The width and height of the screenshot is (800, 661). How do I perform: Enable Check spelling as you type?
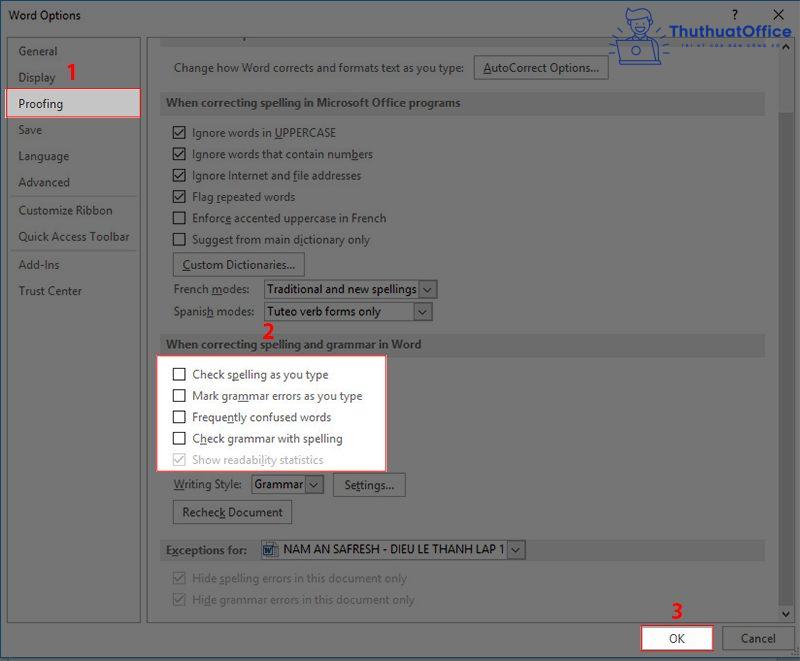pyautogui.click(x=179, y=374)
